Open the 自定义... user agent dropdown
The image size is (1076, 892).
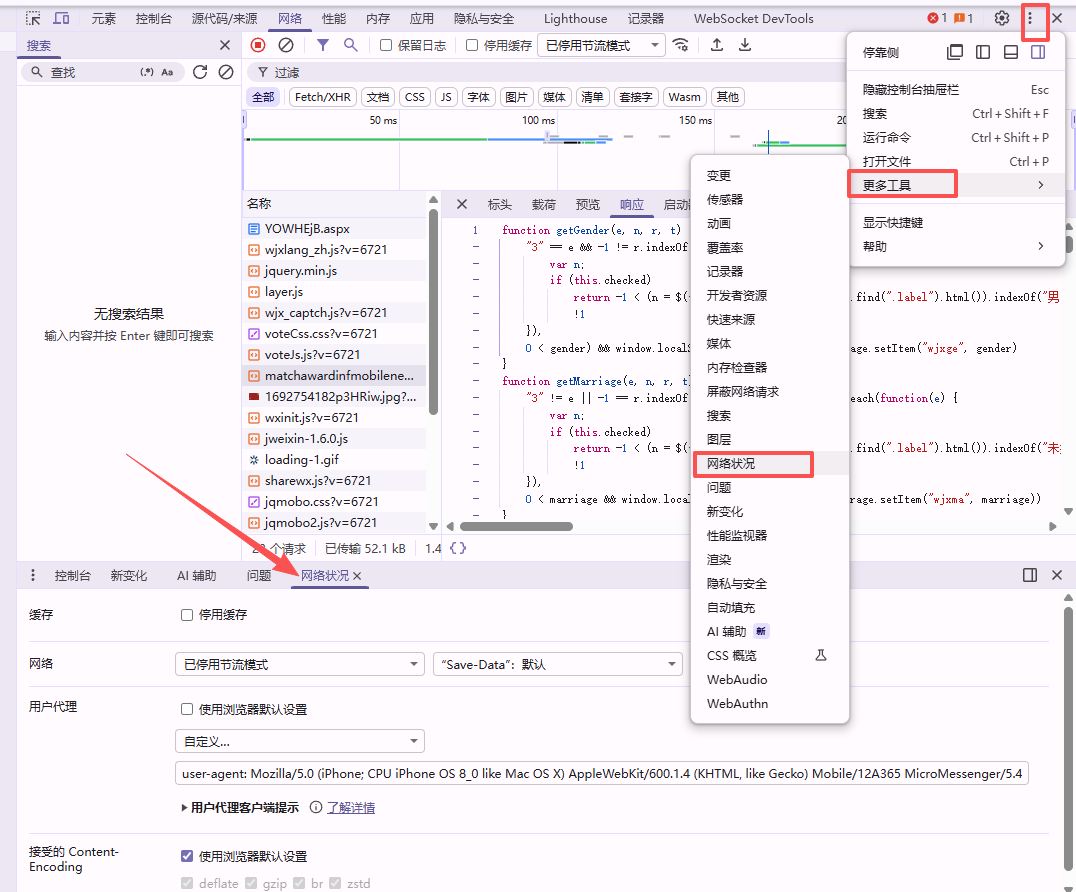click(x=299, y=741)
